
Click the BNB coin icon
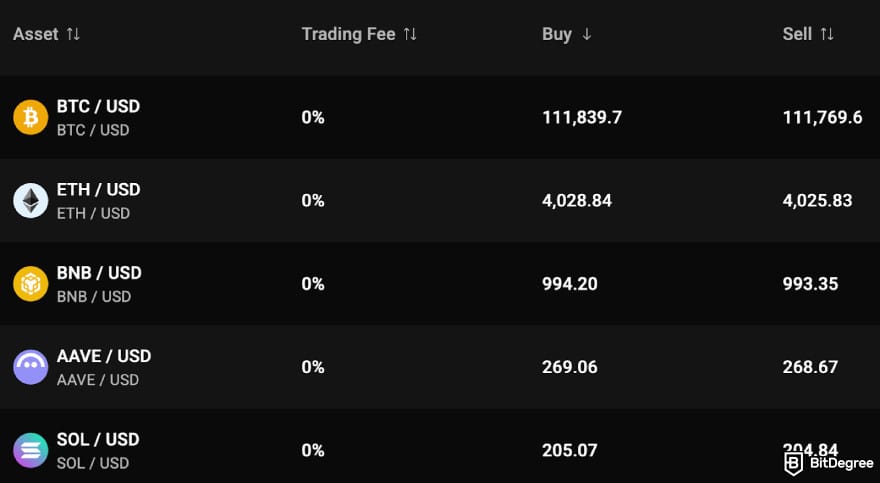[x=30, y=284]
